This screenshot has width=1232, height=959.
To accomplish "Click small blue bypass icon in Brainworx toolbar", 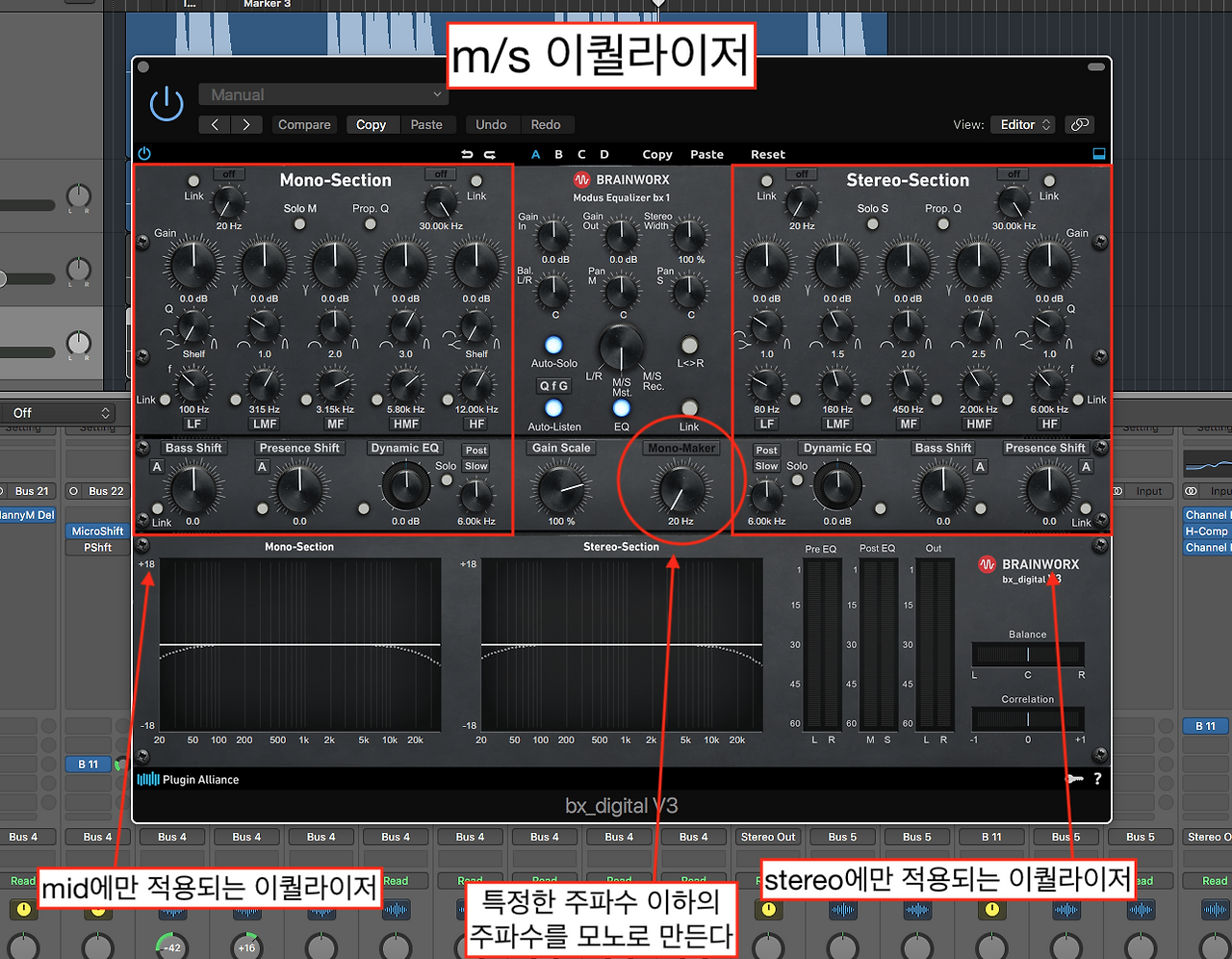I will click(144, 154).
